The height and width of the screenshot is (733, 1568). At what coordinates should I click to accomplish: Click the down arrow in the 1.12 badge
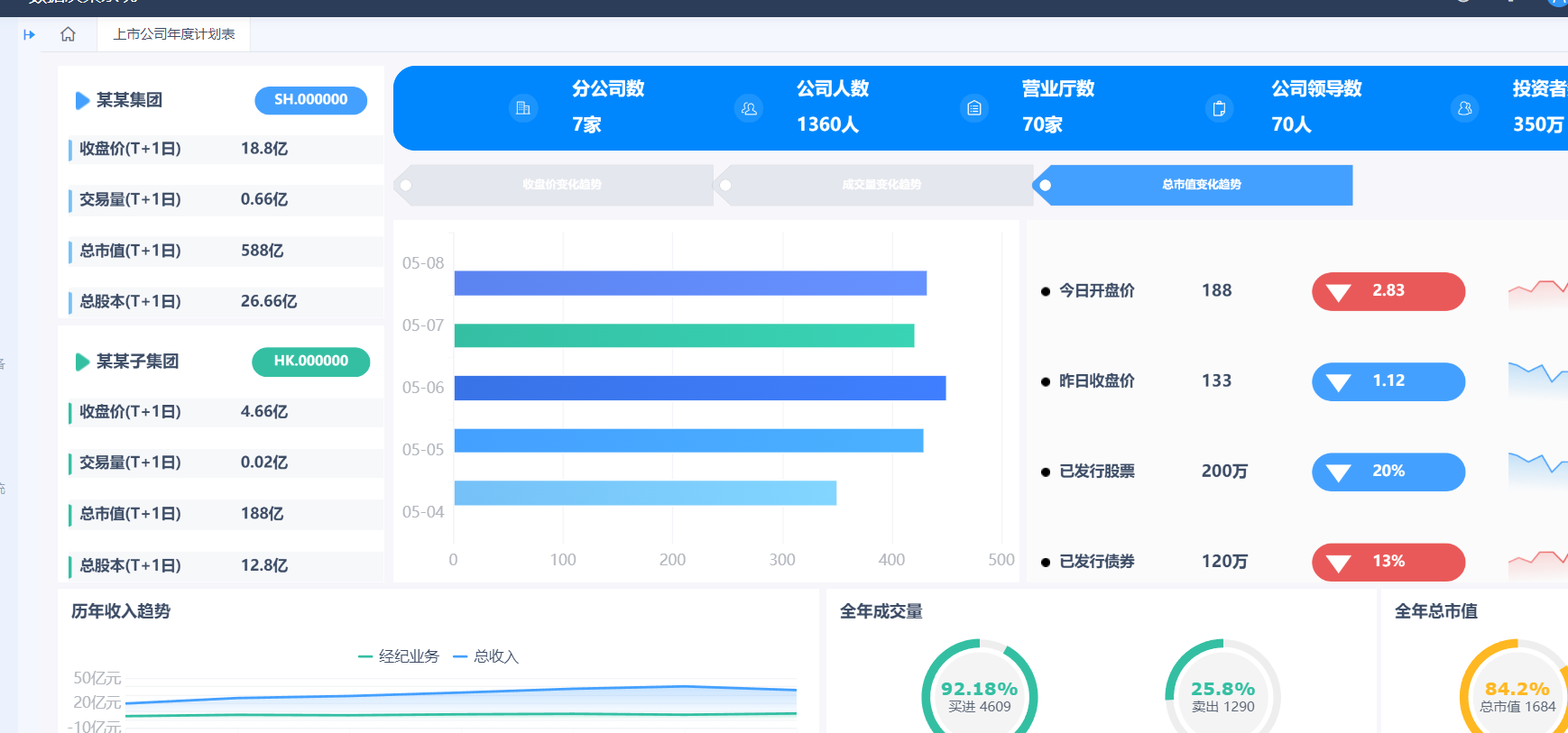pos(1339,383)
